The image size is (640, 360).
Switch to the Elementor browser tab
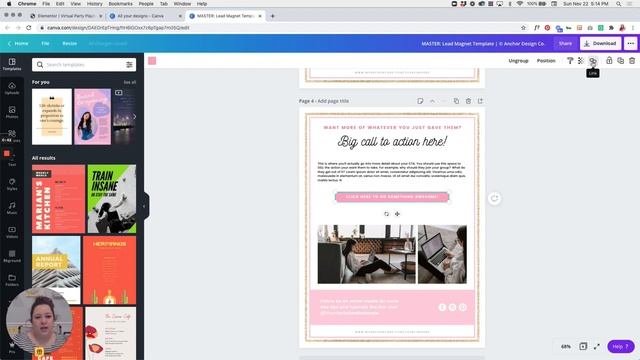pyautogui.click(x=66, y=16)
